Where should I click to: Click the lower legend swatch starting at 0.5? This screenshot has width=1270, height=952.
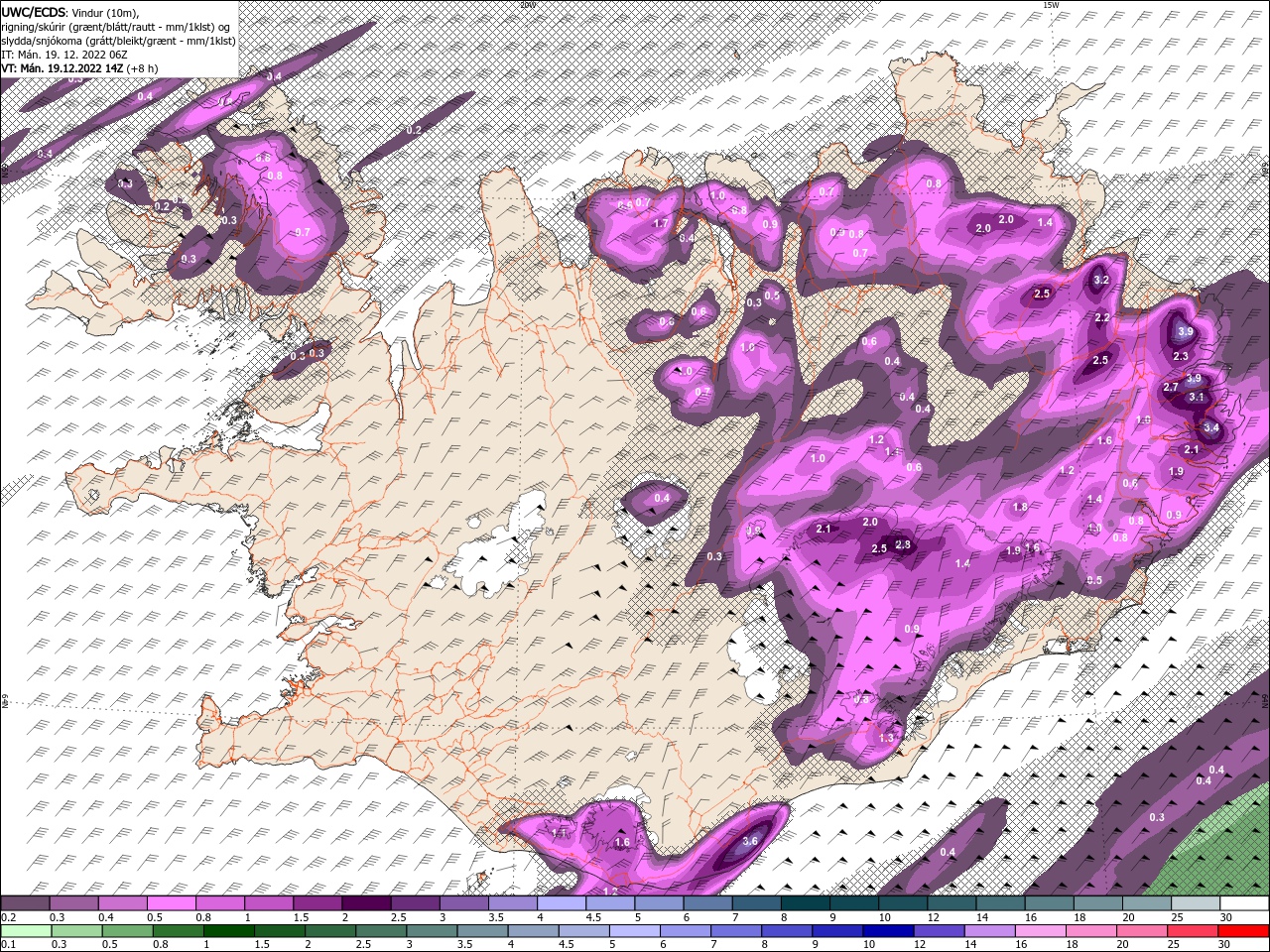127,930
